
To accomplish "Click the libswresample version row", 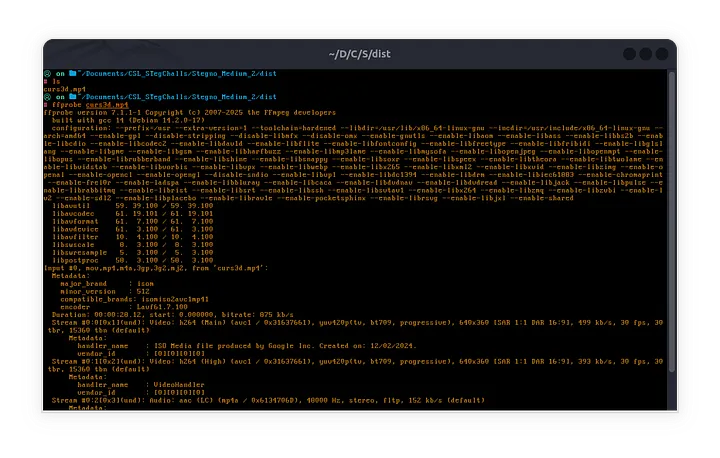I will [132, 253].
